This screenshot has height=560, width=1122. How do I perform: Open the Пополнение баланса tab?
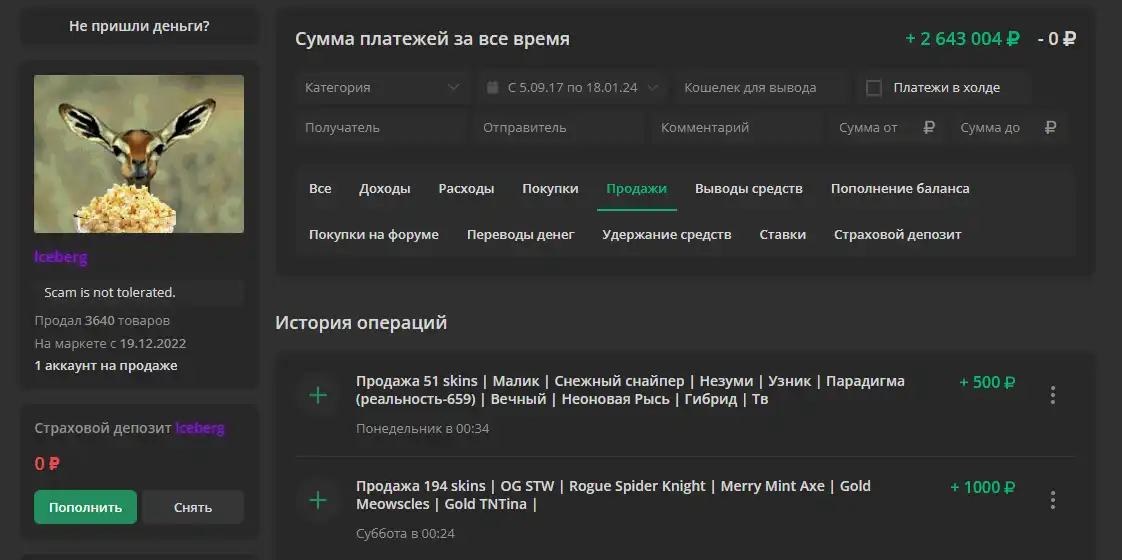click(x=900, y=189)
